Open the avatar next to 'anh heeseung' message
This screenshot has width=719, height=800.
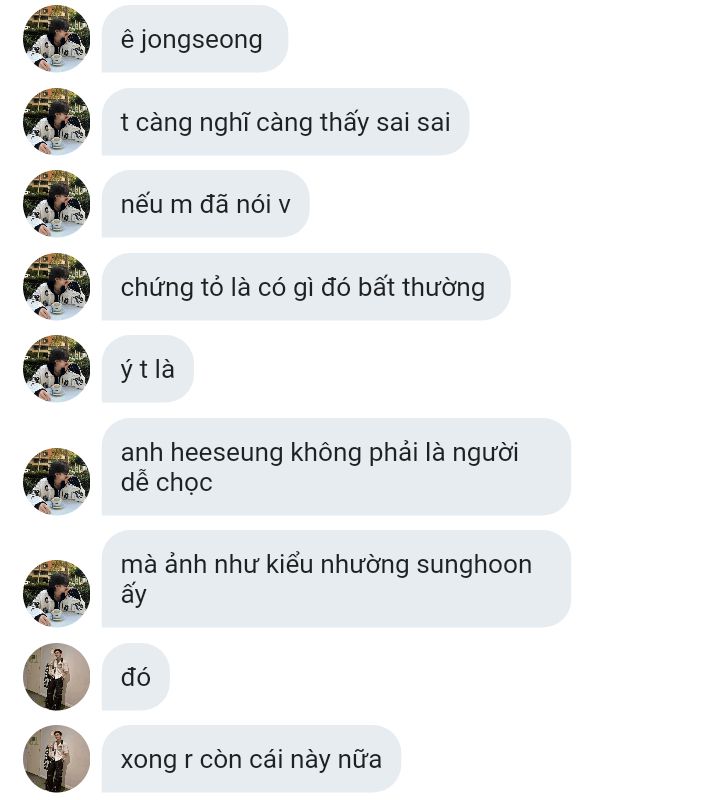(56, 481)
